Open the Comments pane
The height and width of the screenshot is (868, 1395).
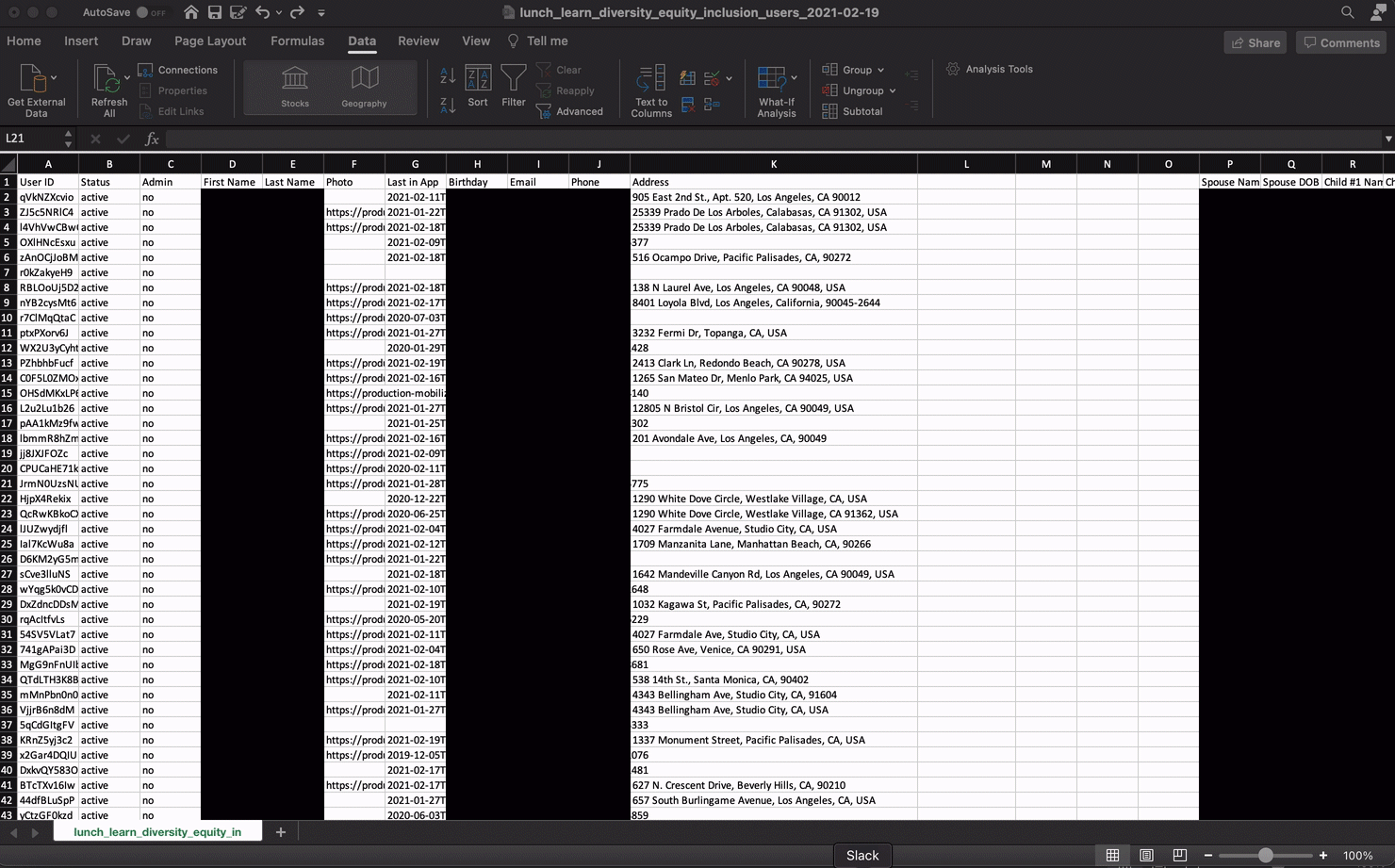pos(1341,42)
